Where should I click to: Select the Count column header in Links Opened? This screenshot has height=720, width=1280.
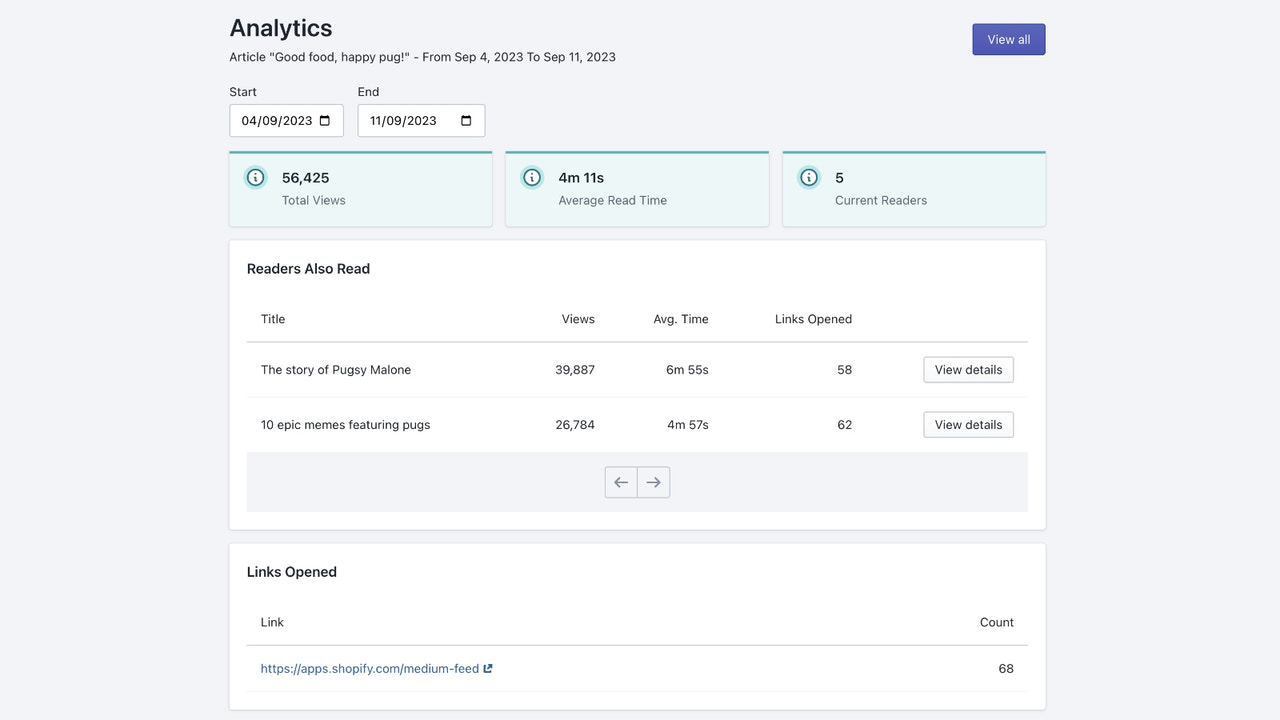point(996,621)
